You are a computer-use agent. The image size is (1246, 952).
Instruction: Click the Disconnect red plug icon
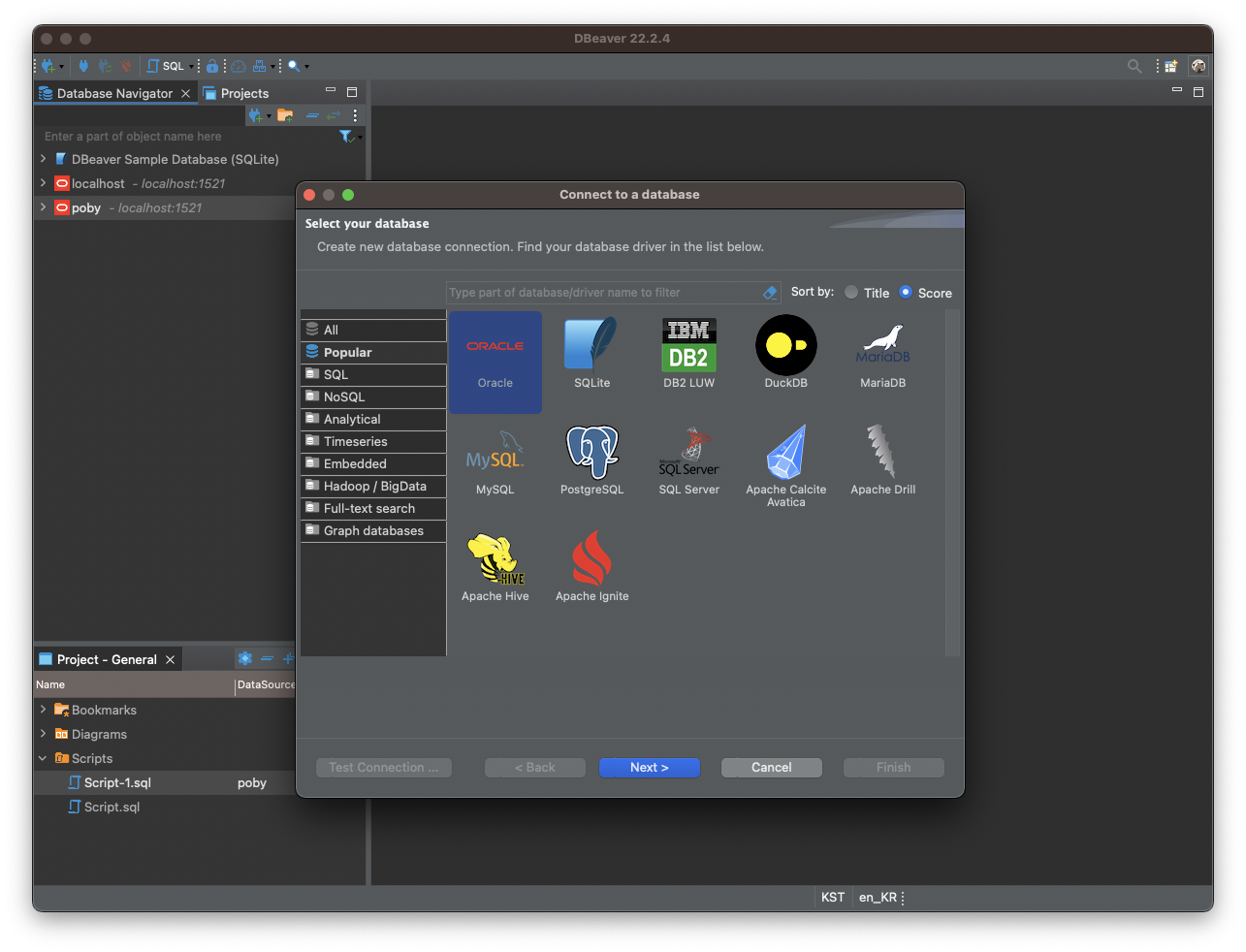(126, 66)
